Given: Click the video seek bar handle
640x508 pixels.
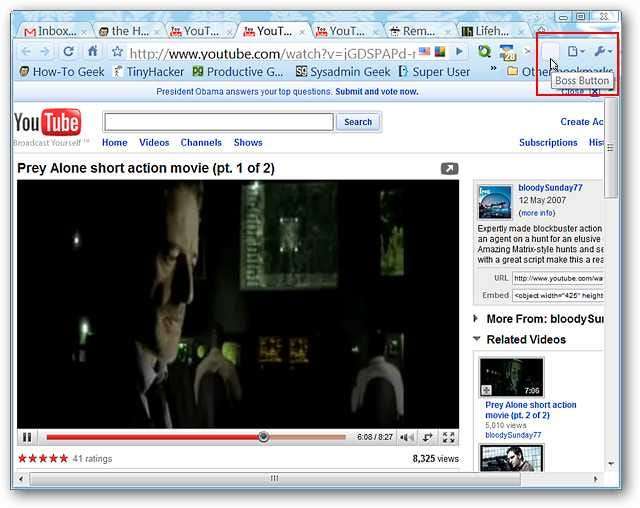Looking at the screenshot, I should [x=264, y=437].
